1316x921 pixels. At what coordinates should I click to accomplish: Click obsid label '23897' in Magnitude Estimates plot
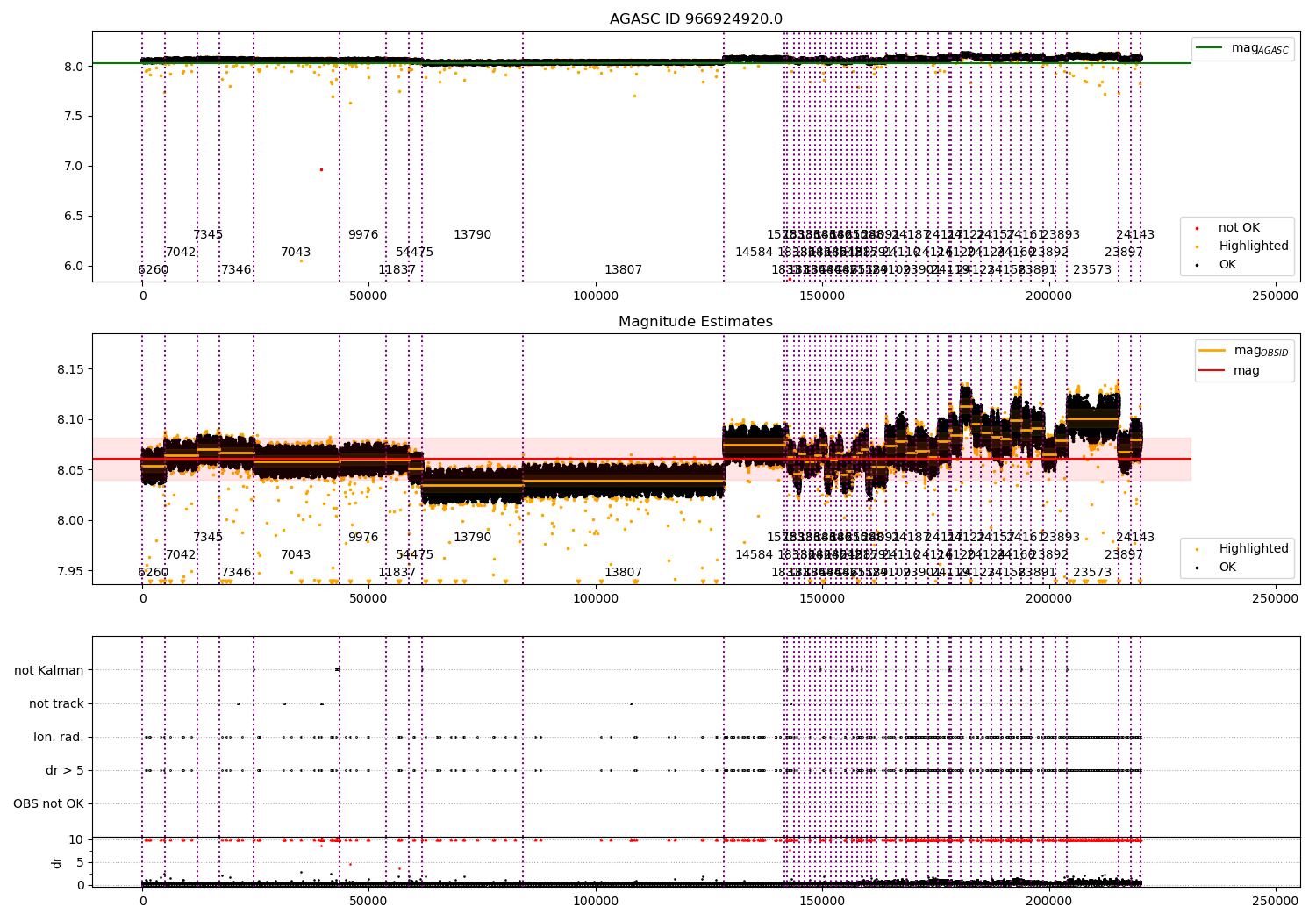(x=1124, y=555)
